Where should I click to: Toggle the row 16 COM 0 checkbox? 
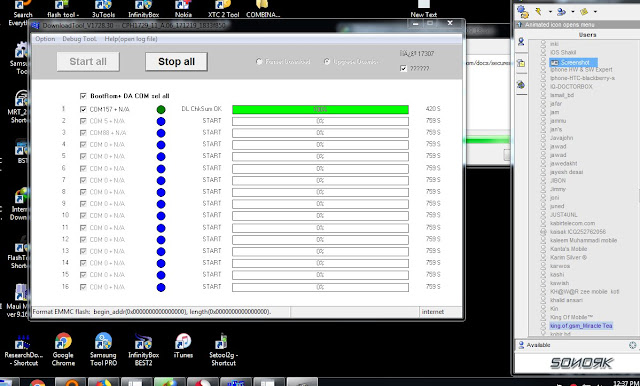(83, 287)
